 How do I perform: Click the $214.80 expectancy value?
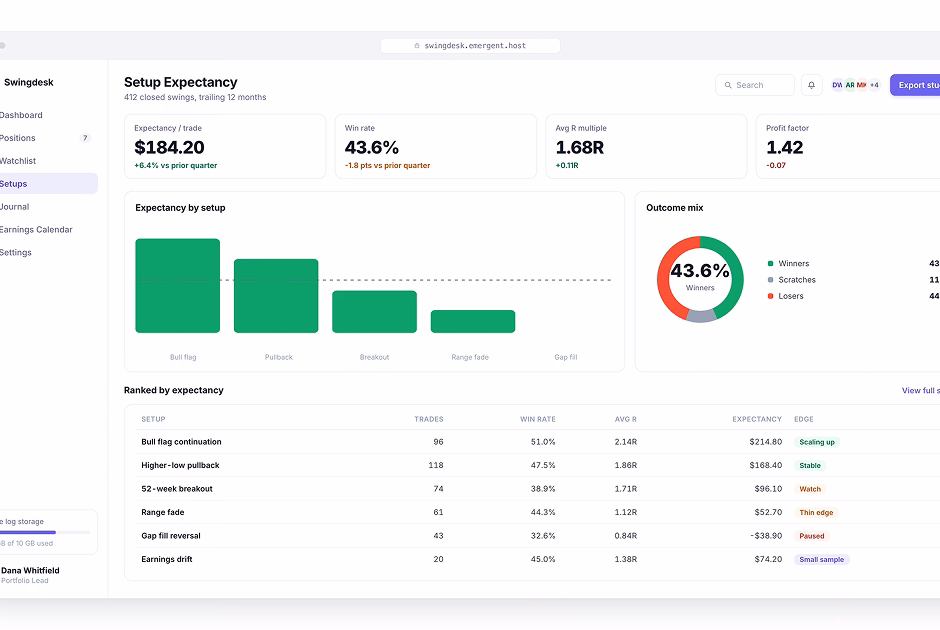point(766,442)
